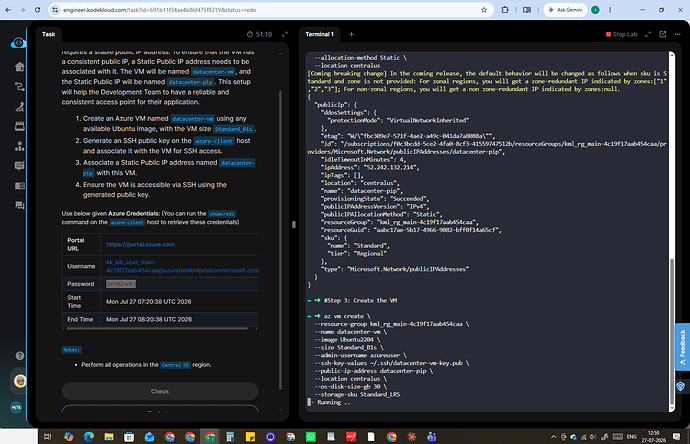Open the Home sidebar icon

coord(19,66)
